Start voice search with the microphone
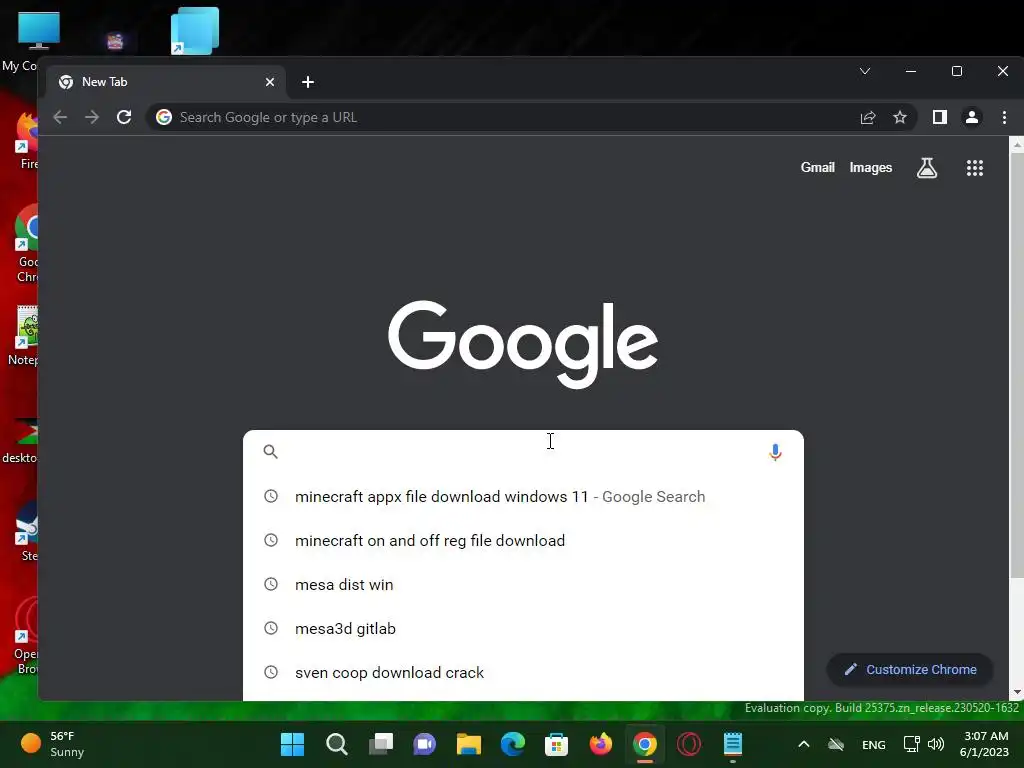The height and width of the screenshot is (768, 1024). (775, 452)
